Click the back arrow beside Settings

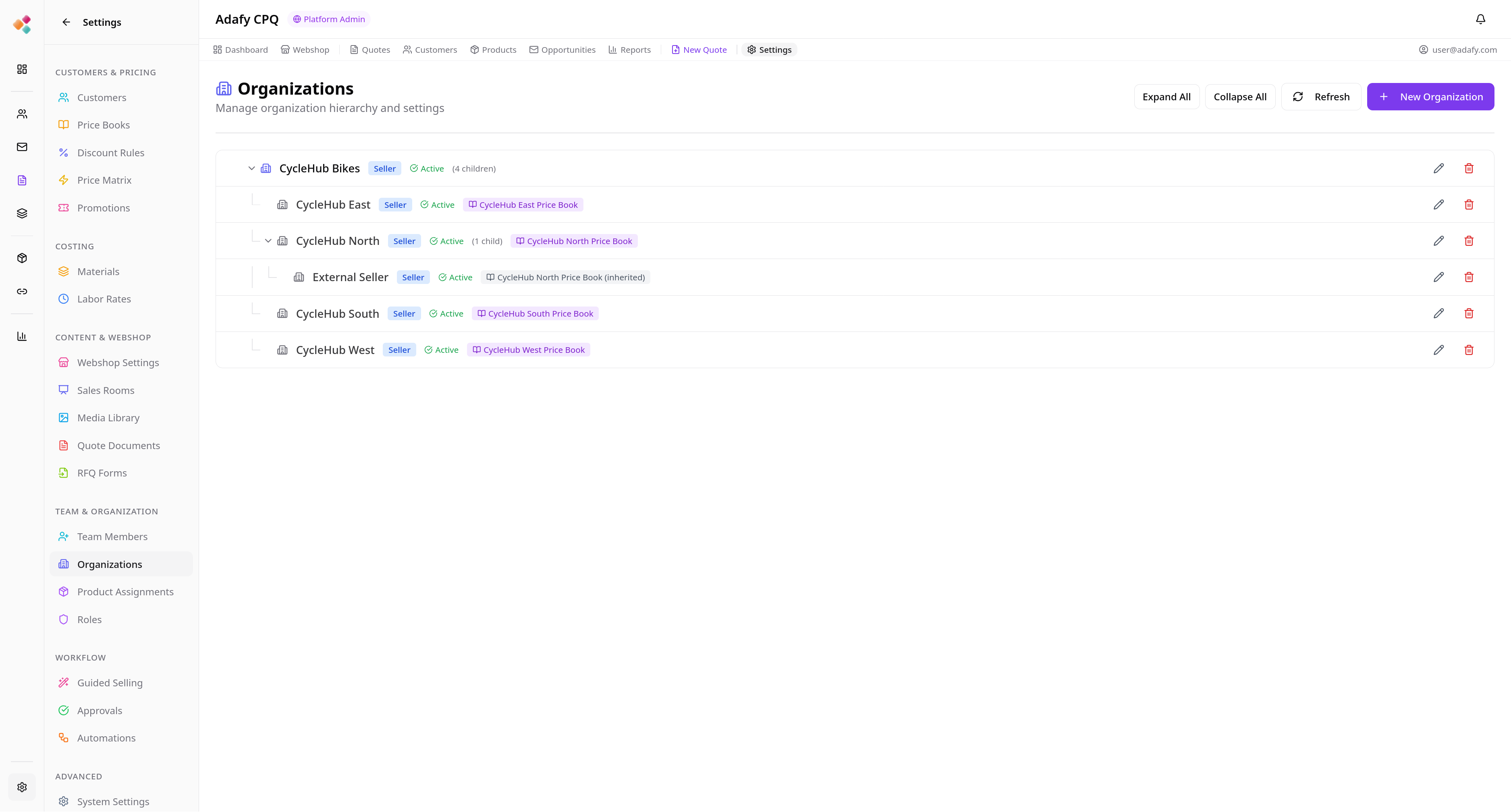[66, 22]
